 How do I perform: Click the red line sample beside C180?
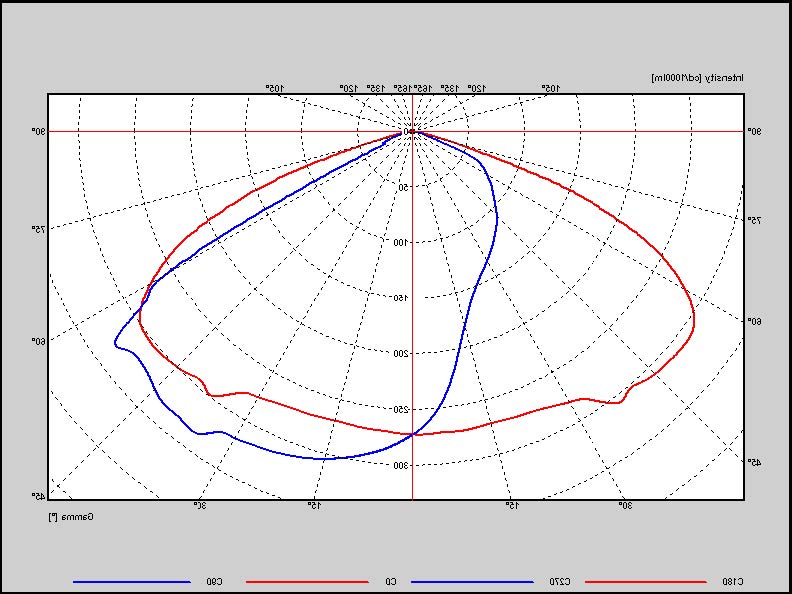click(x=646, y=582)
